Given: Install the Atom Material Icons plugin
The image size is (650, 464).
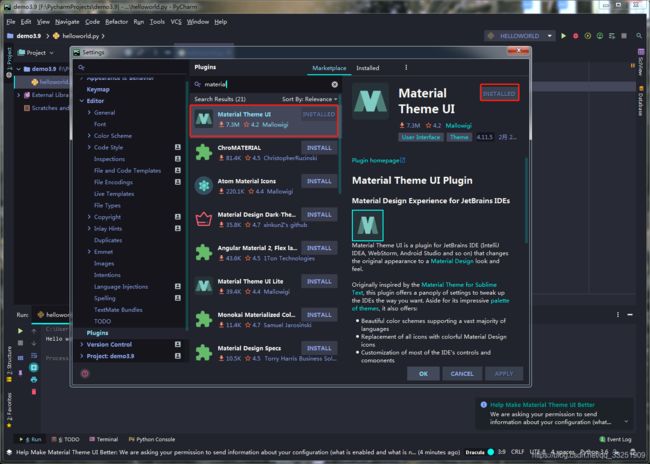Looking at the screenshot, I should click(x=319, y=181).
